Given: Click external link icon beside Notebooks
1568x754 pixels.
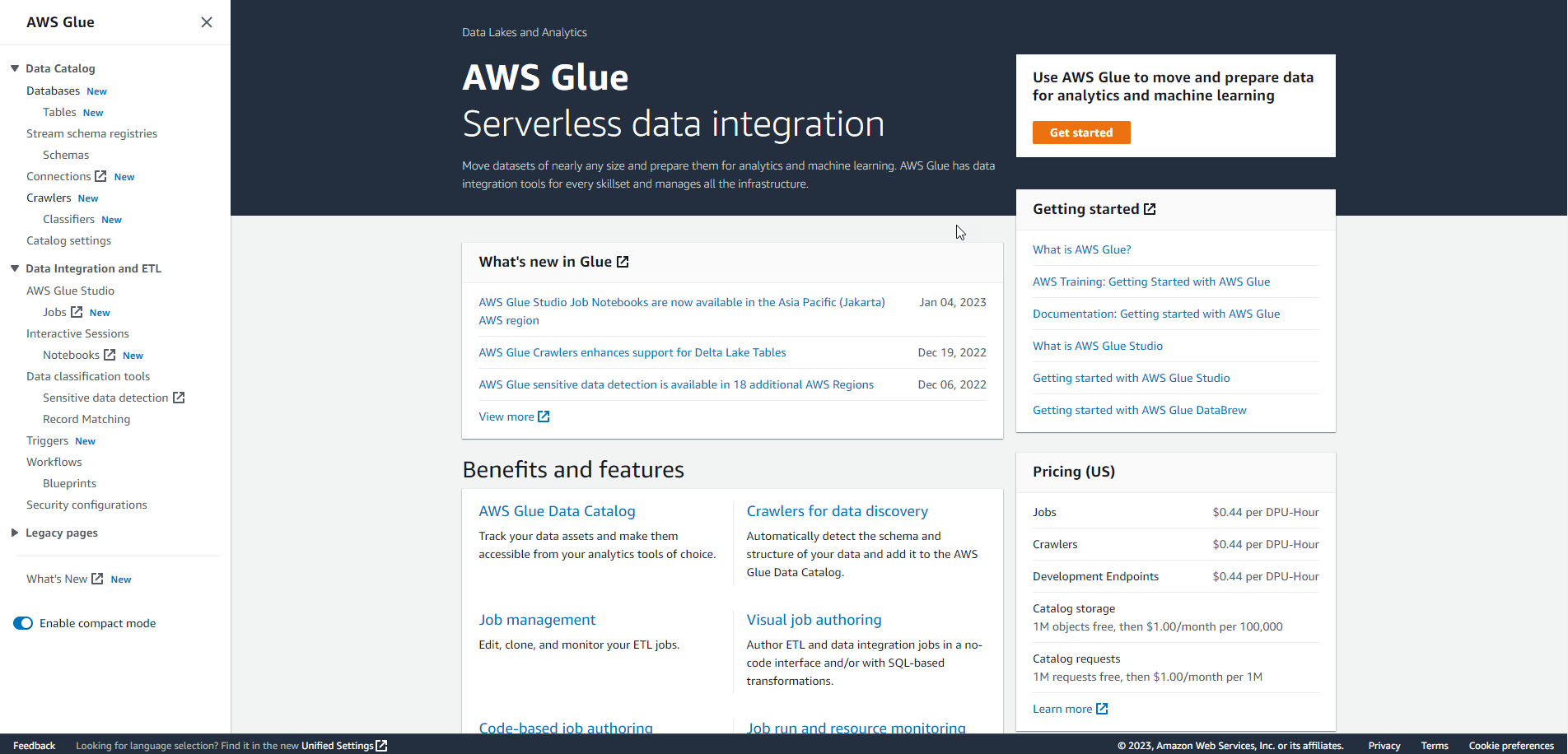Looking at the screenshot, I should pyautogui.click(x=110, y=355).
